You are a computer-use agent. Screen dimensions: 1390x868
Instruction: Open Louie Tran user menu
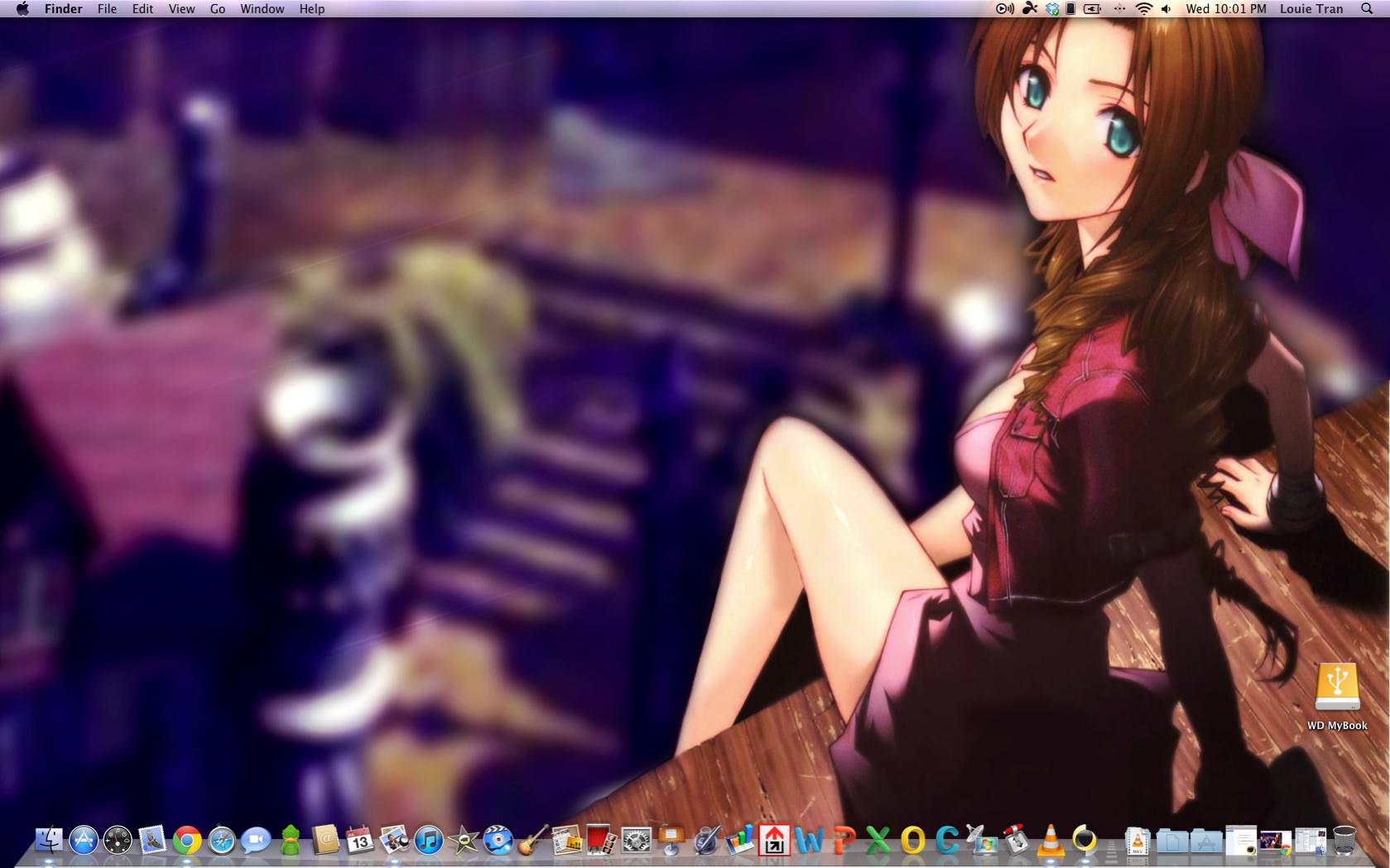1311,9
